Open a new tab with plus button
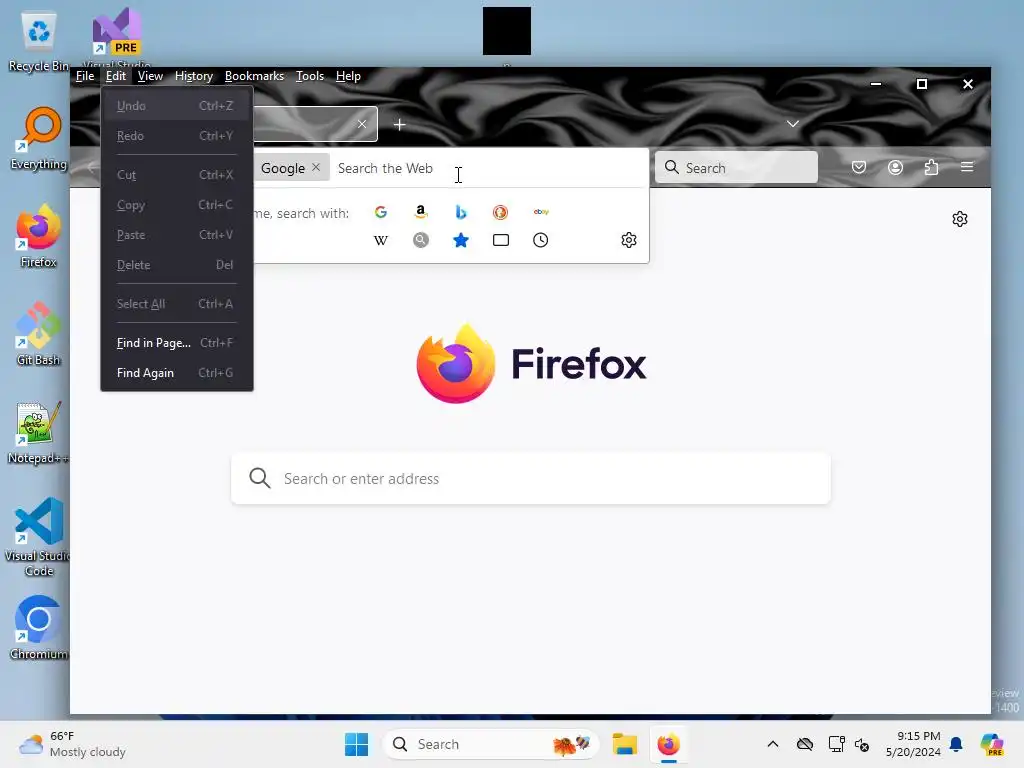This screenshot has width=1024, height=768. coord(400,124)
